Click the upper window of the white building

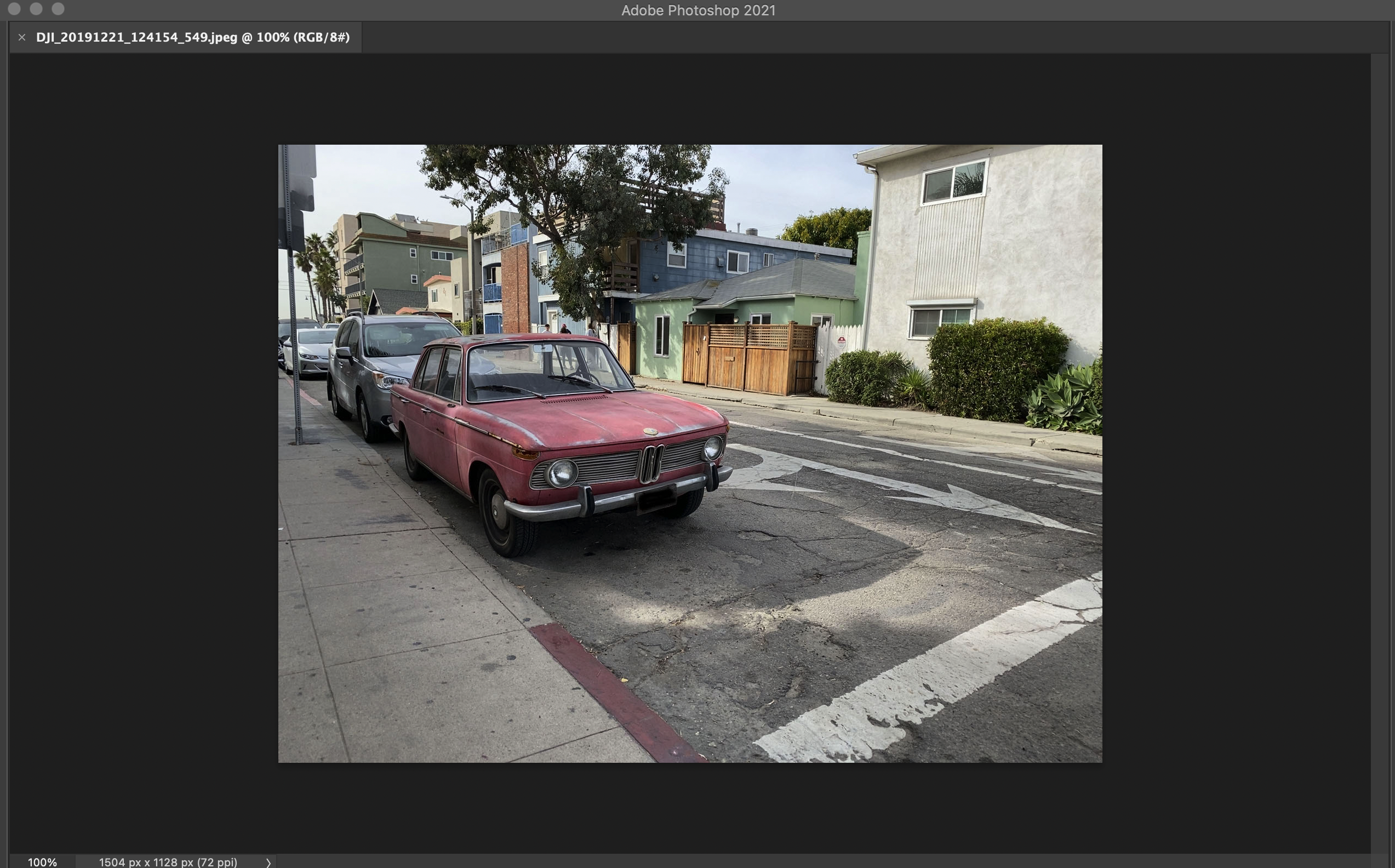point(954,182)
